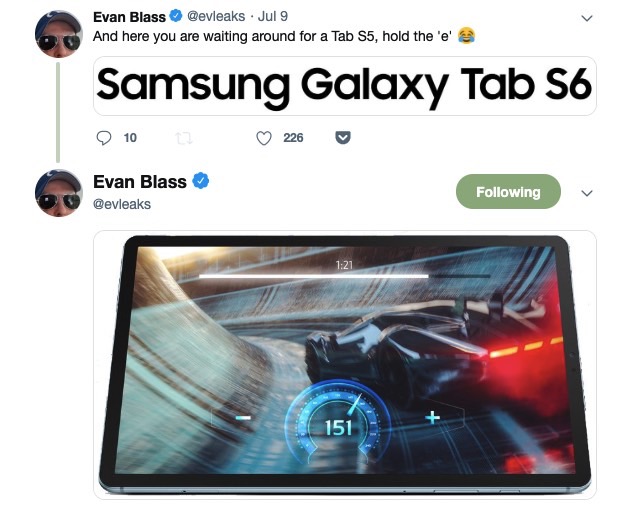Expand chevron menu next to Following button
The height and width of the screenshot is (509, 634).
click(587, 193)
